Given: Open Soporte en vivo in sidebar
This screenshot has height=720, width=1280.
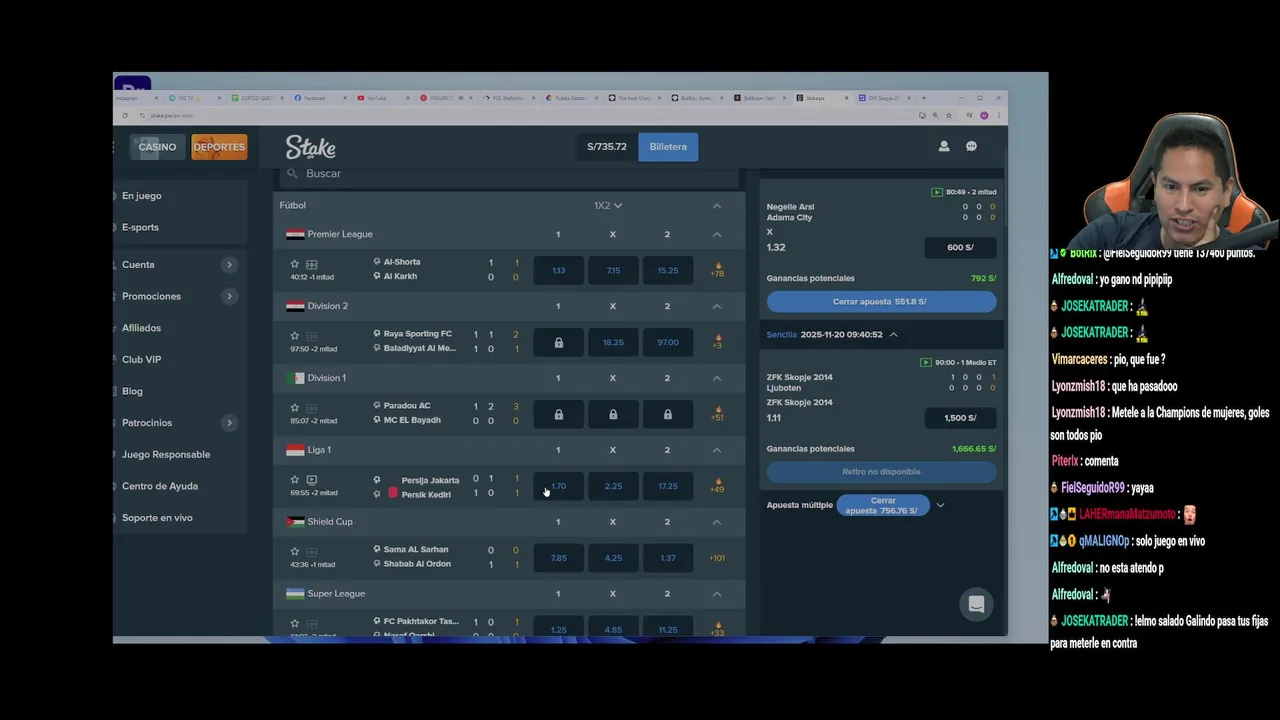Looking at the screenshot, I should pyautogui.click(x=157, y=518).
